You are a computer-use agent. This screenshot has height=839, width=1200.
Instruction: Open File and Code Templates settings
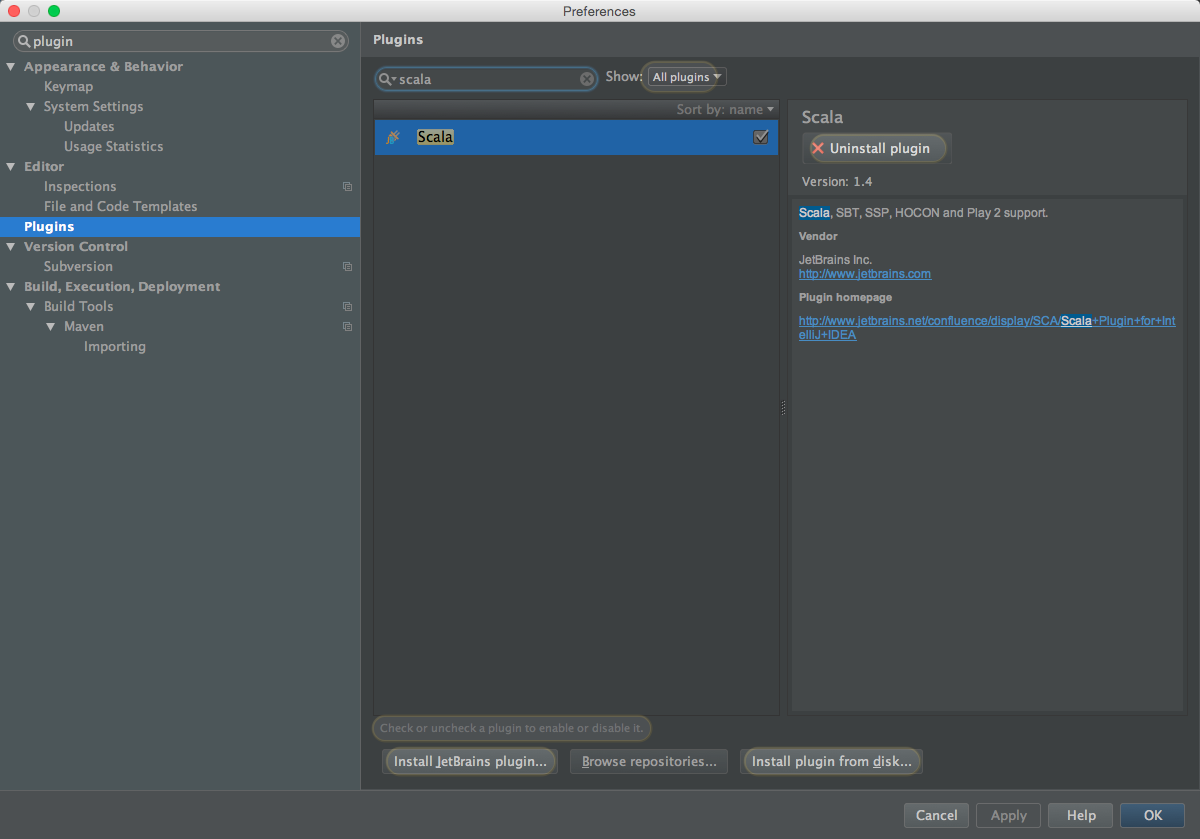(120, 207)
